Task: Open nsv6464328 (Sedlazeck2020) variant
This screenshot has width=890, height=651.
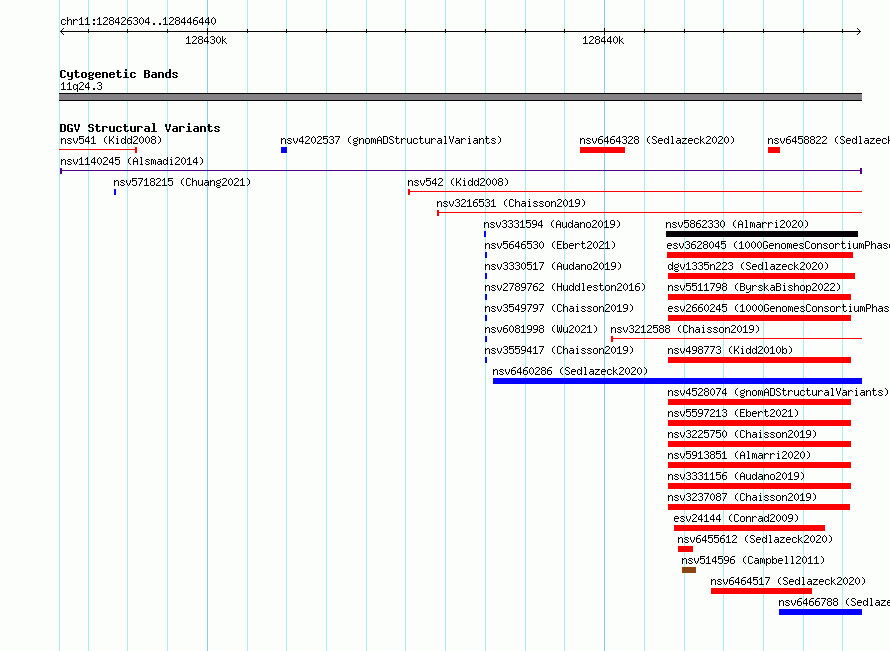Action: [657, 140]
